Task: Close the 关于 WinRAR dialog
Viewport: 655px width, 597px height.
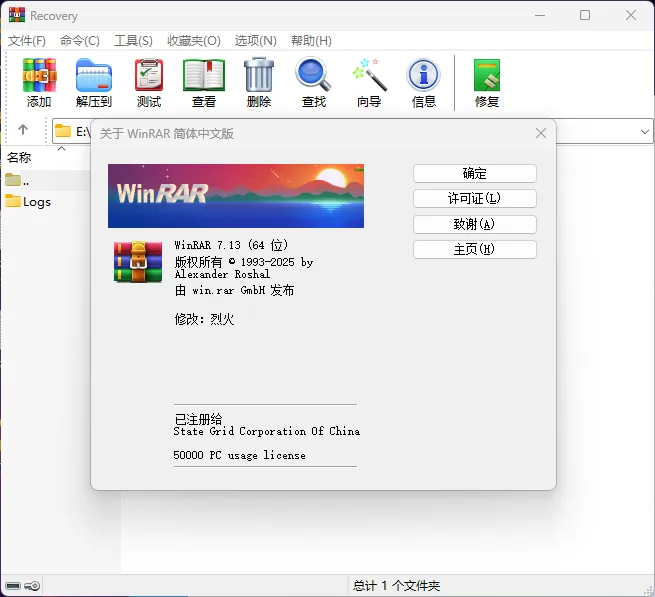Action: coord(541,133)
